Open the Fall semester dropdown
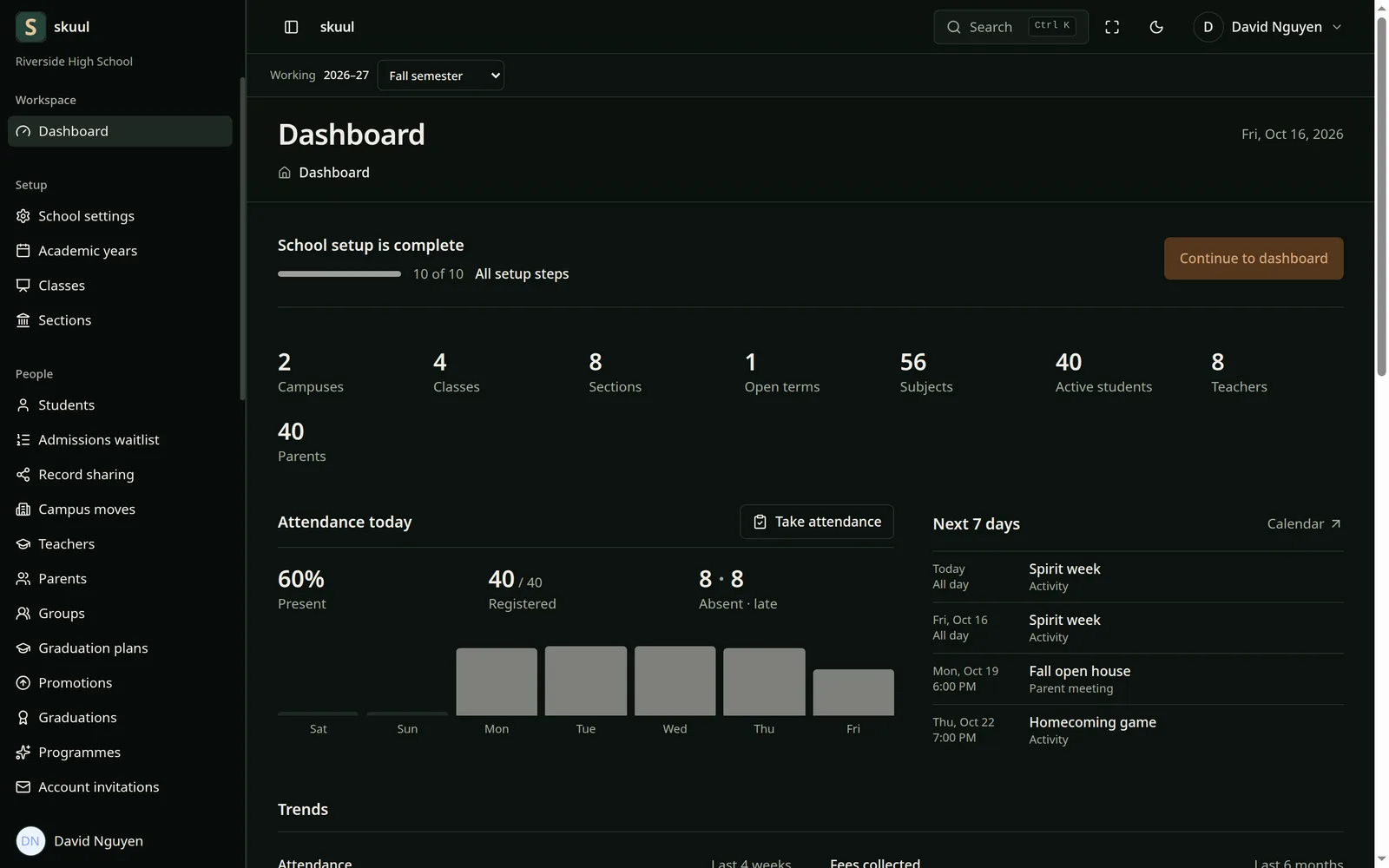The image size is (1389, 868). coord(441,76)
